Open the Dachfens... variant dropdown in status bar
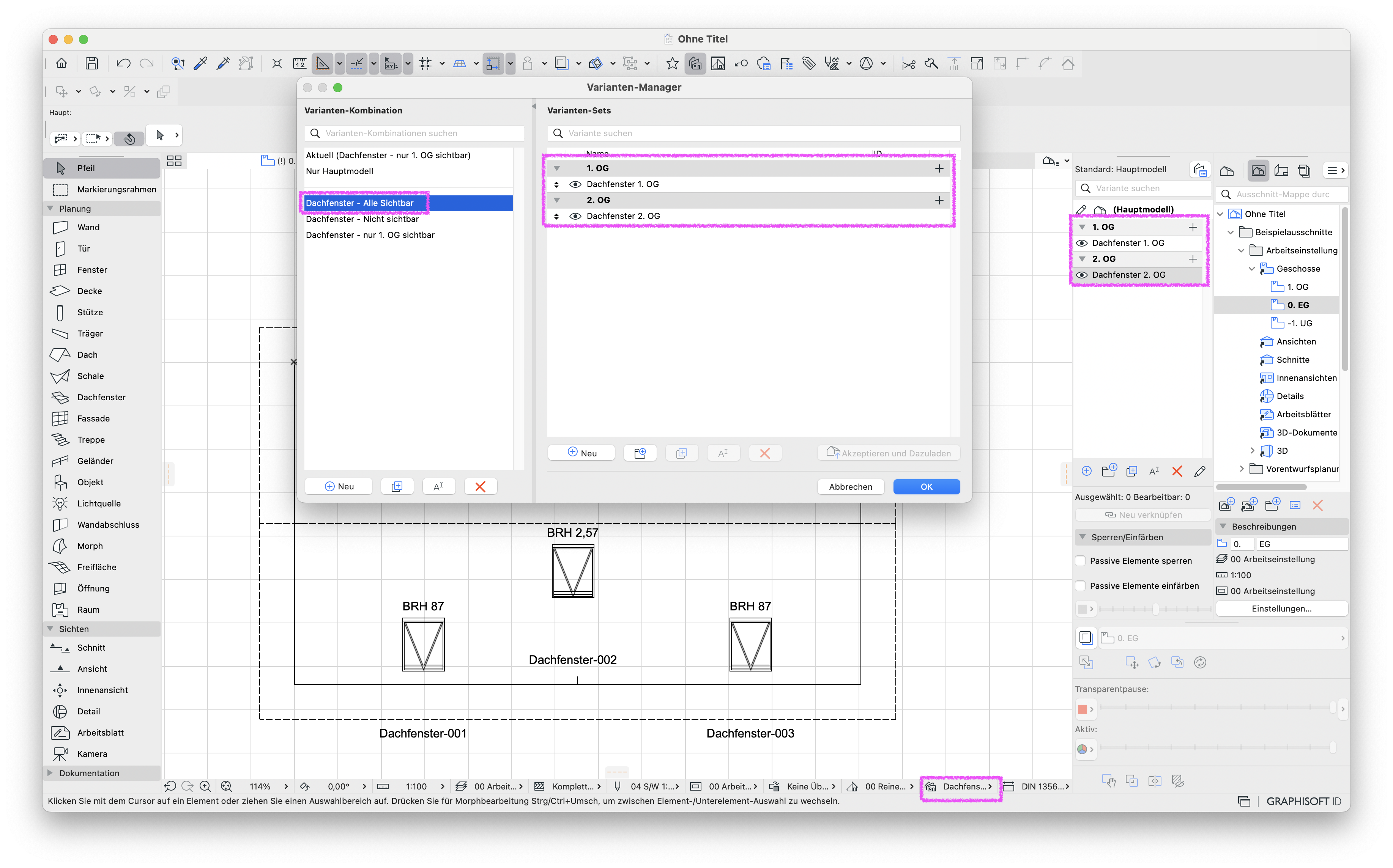 960,787
